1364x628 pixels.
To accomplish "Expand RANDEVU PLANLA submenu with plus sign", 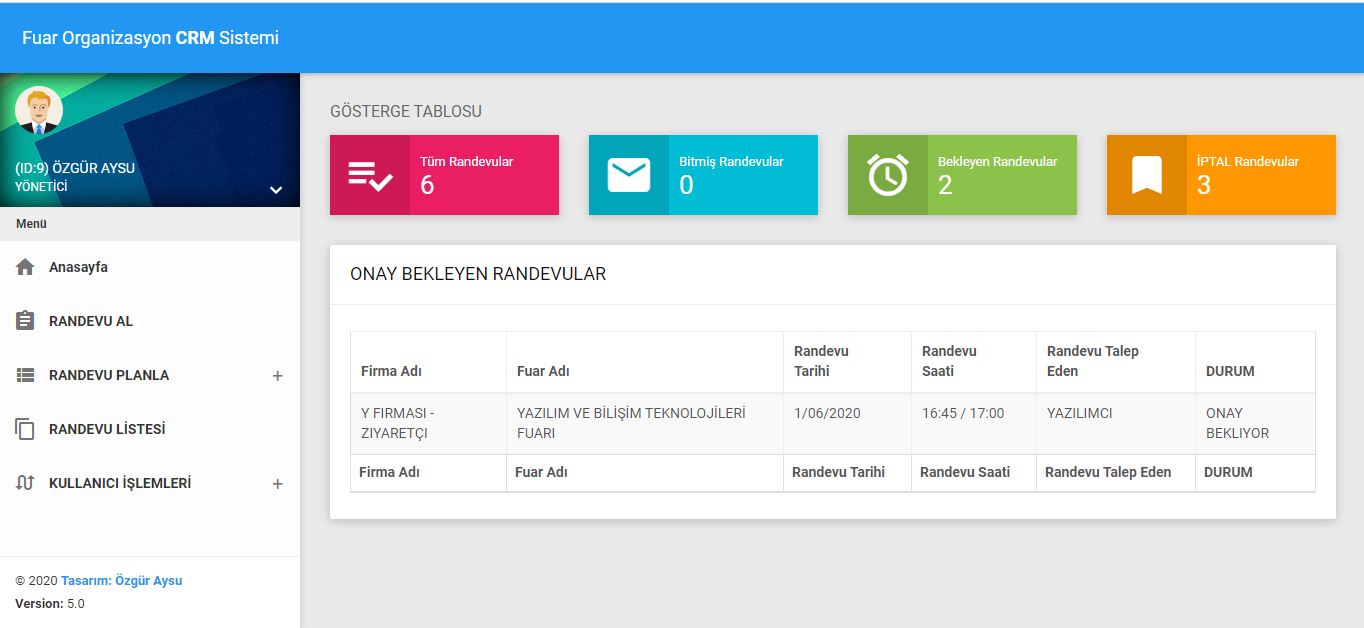I will coord(278,376).
